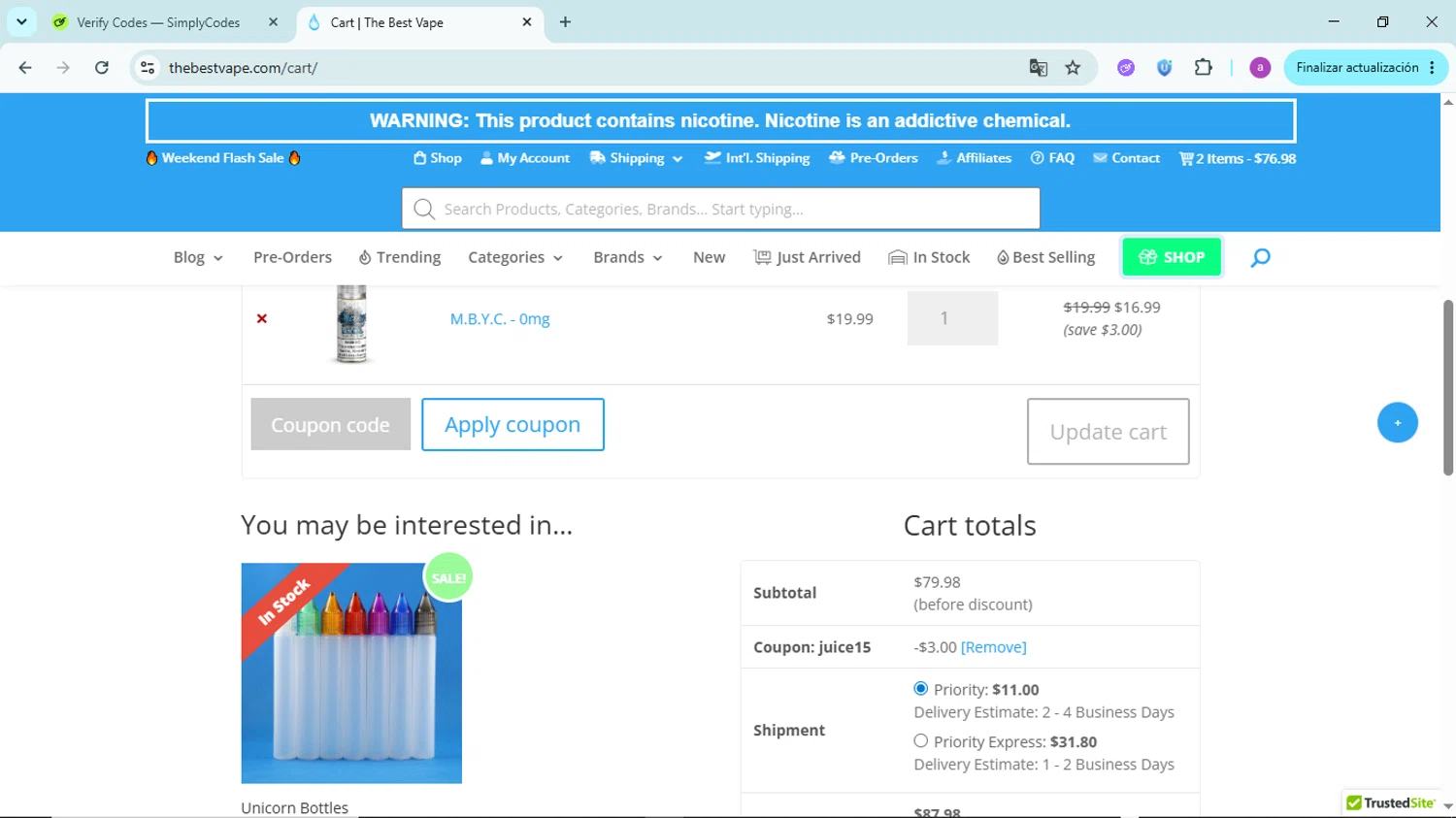Close the Cart The Best Vape tab

pos(527,22)
